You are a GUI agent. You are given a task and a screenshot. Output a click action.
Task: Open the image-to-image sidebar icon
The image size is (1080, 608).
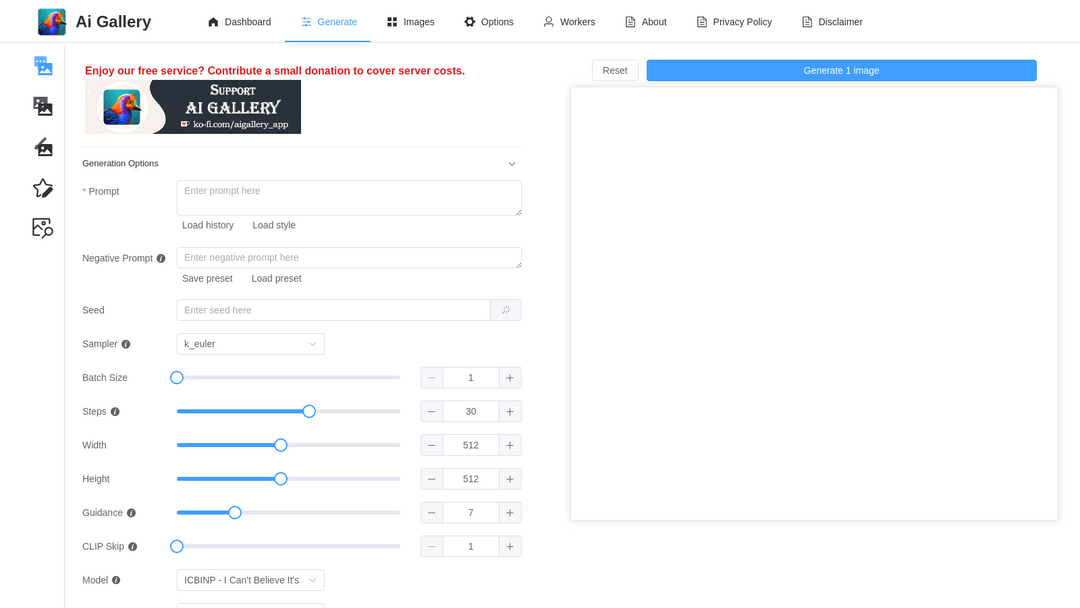point(43,106)
